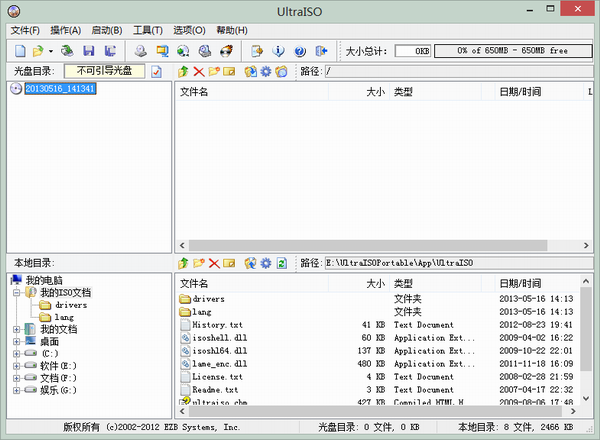The image size is (600, 440).
Task: Open the 选项(O) menu
Action: (189, 30)
